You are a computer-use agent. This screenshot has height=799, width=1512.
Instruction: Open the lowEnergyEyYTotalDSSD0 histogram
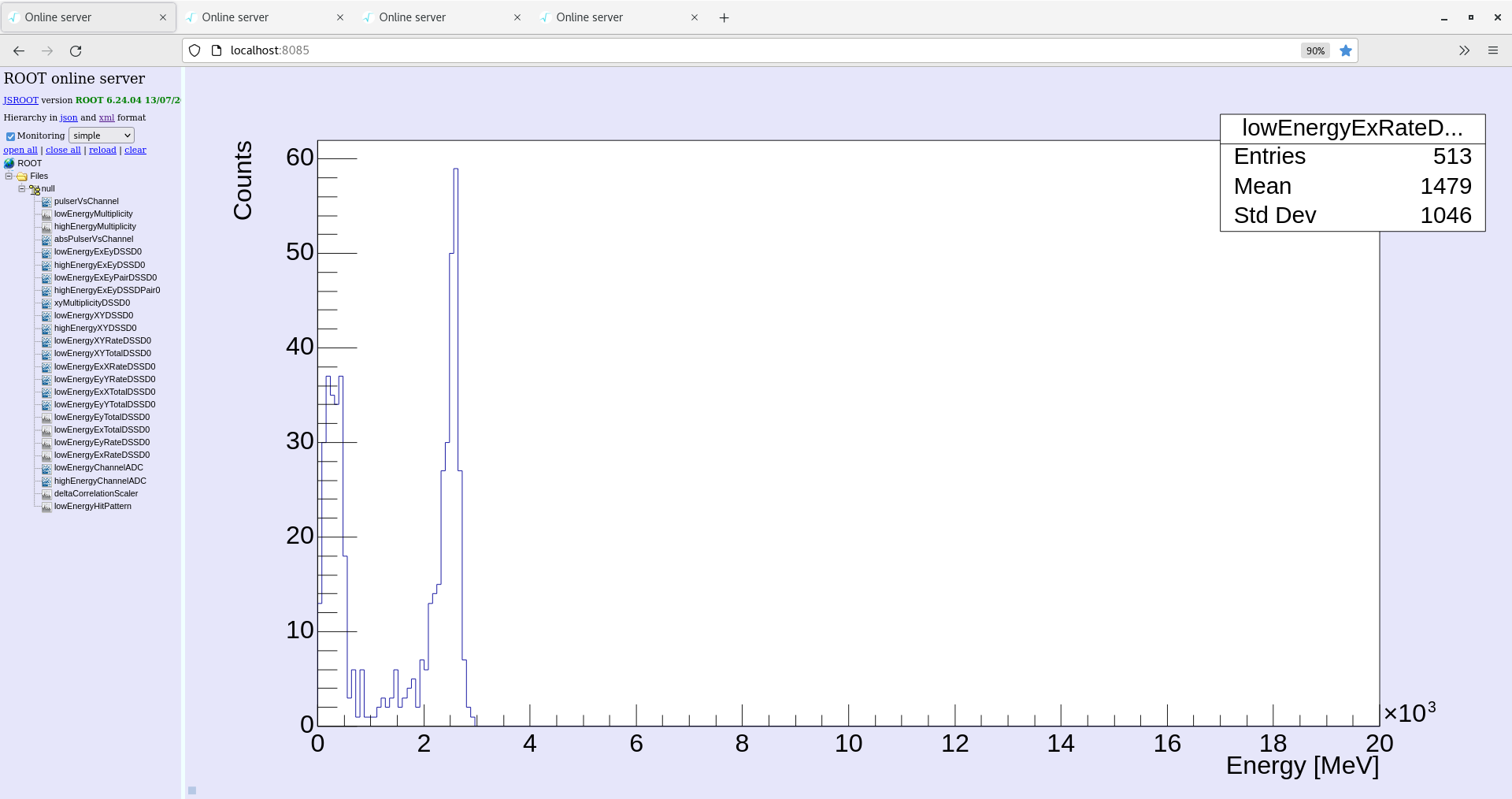105,405
